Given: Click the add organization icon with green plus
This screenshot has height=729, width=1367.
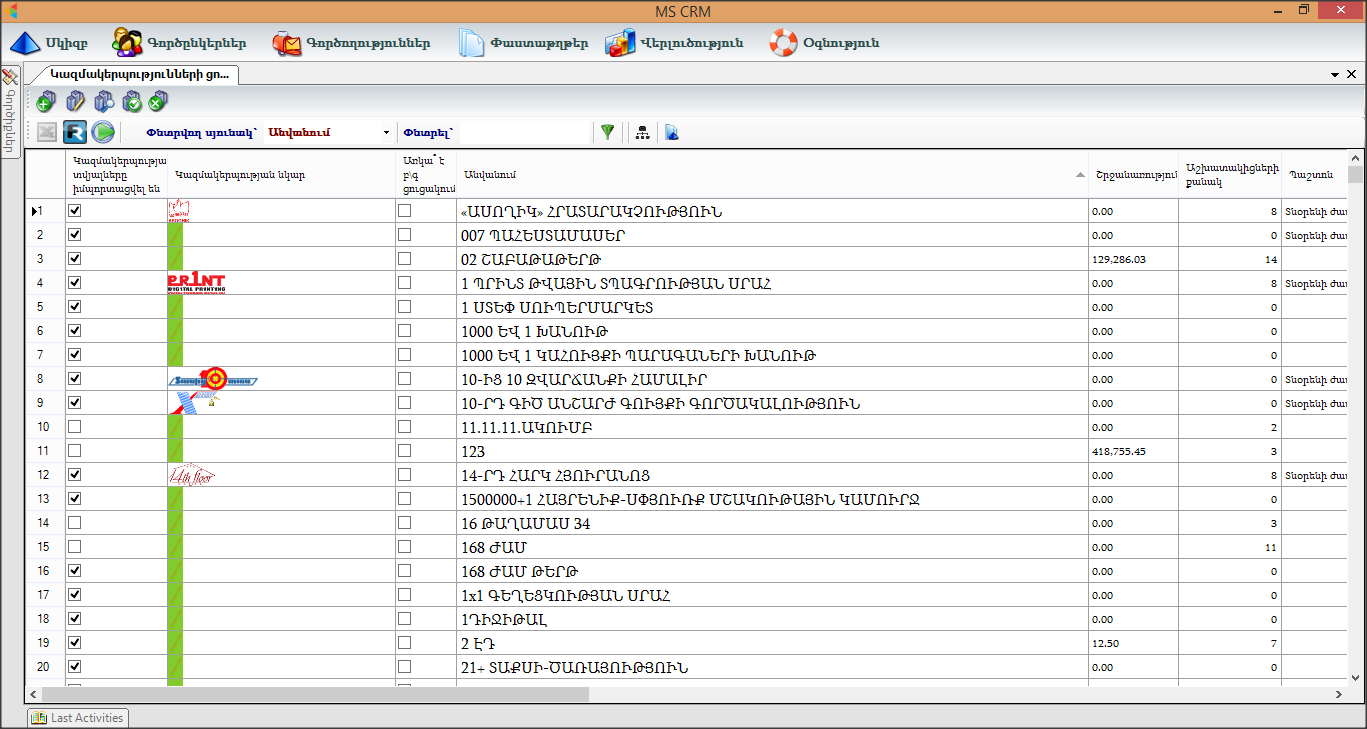Looking at the screenshot, I should coord(46,102).
